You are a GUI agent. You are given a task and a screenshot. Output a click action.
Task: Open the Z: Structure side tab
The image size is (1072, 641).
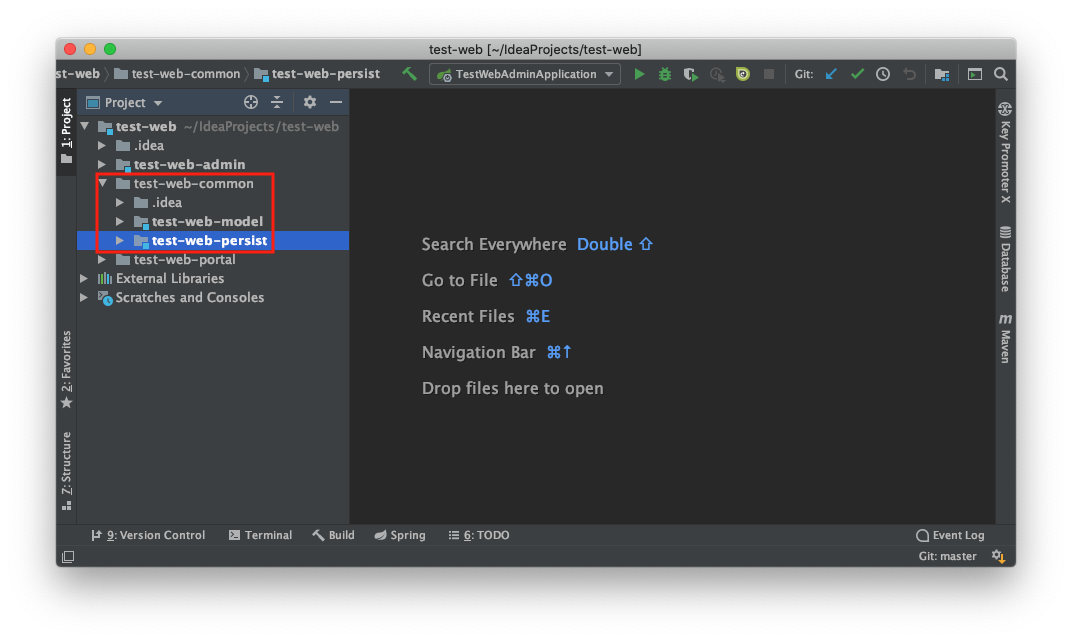pyautogui.click(x=66, y=470)
